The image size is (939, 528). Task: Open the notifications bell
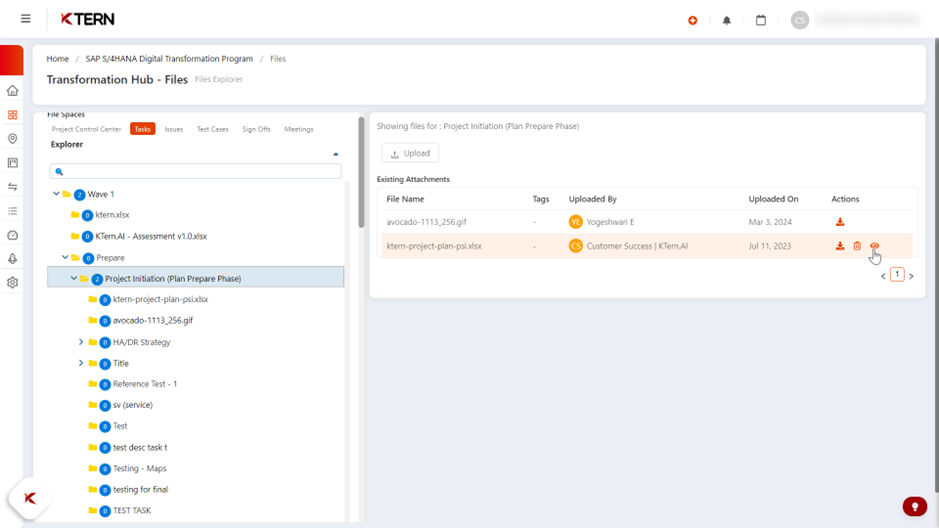726,20
